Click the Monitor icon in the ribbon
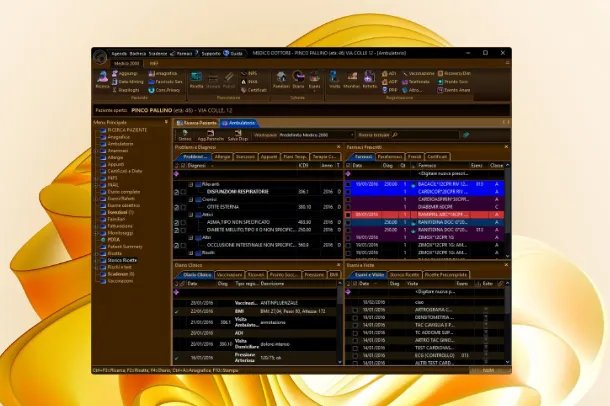Image resolution: width=610 pixels, height=406 pixels. click(352, 80)
